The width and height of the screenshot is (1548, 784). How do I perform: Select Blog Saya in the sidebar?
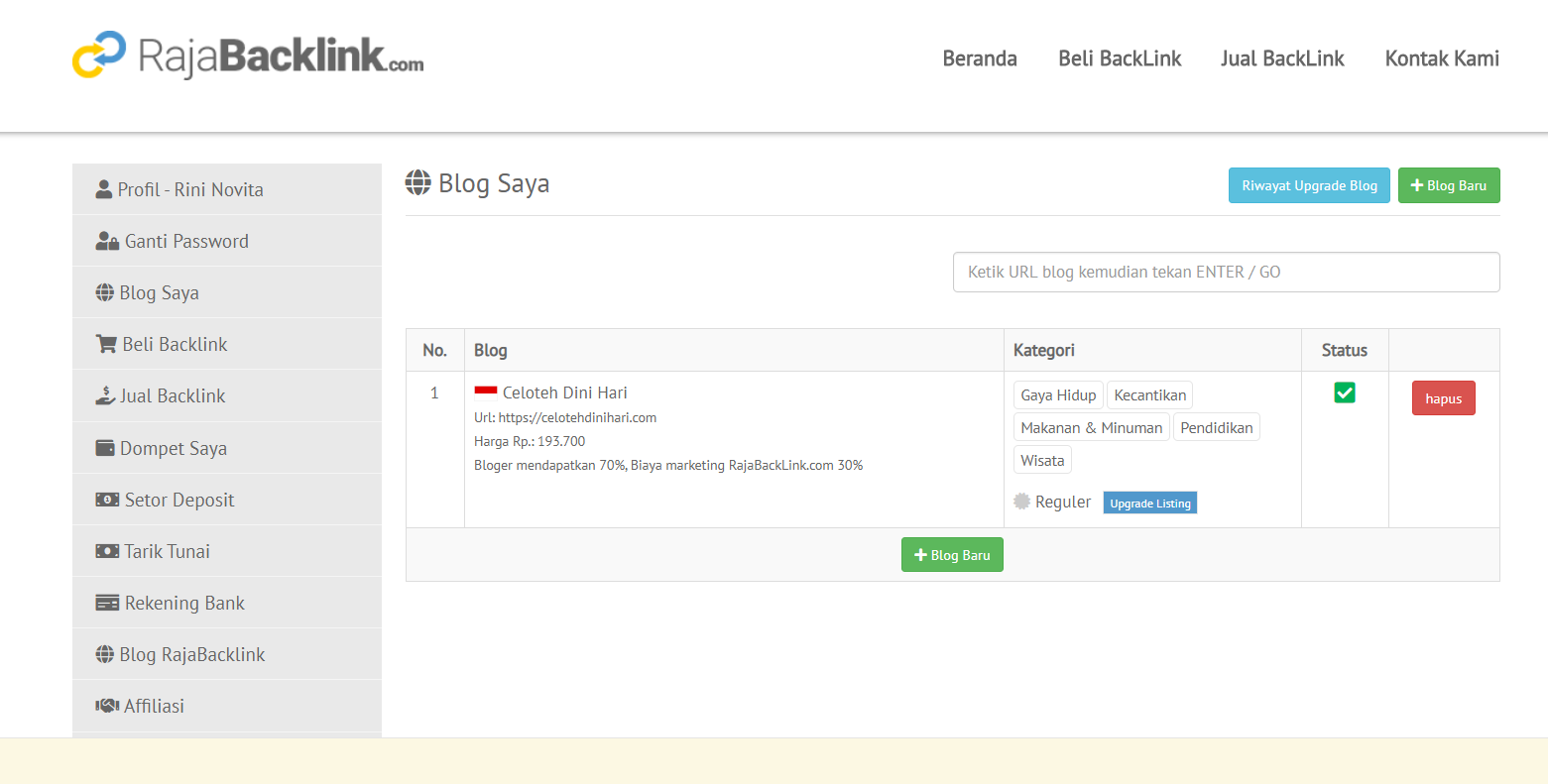[x=227, y=292]
